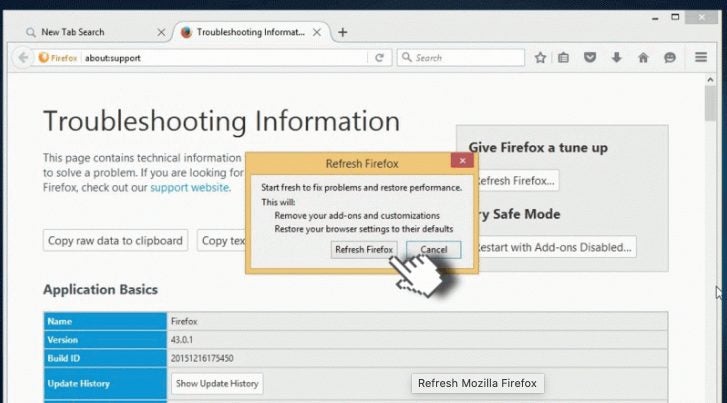Click the Refresh Mozilla Firefox tooltip label
727x403 pixels.
coord(477,384)
